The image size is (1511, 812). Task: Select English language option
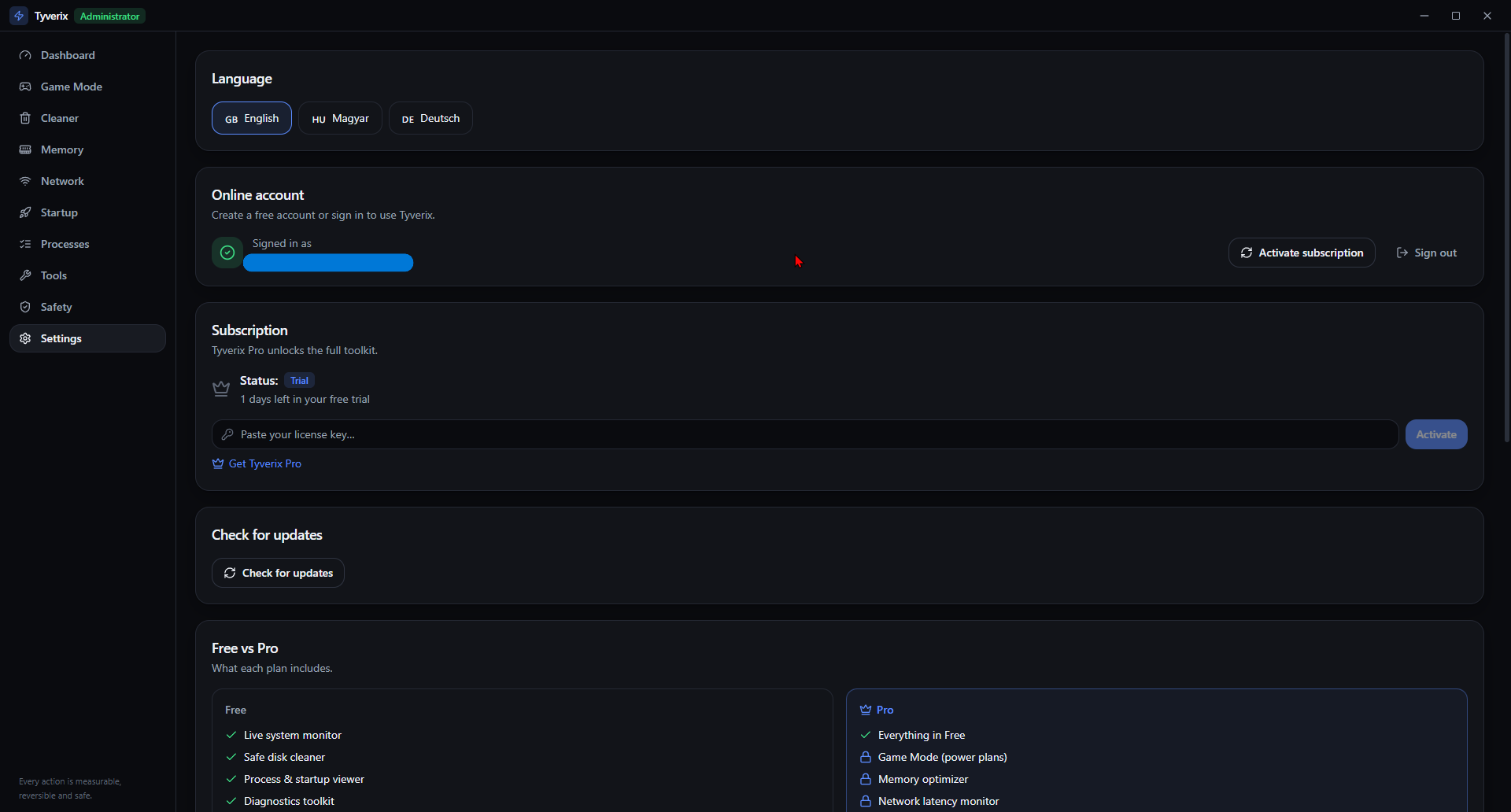252,118
